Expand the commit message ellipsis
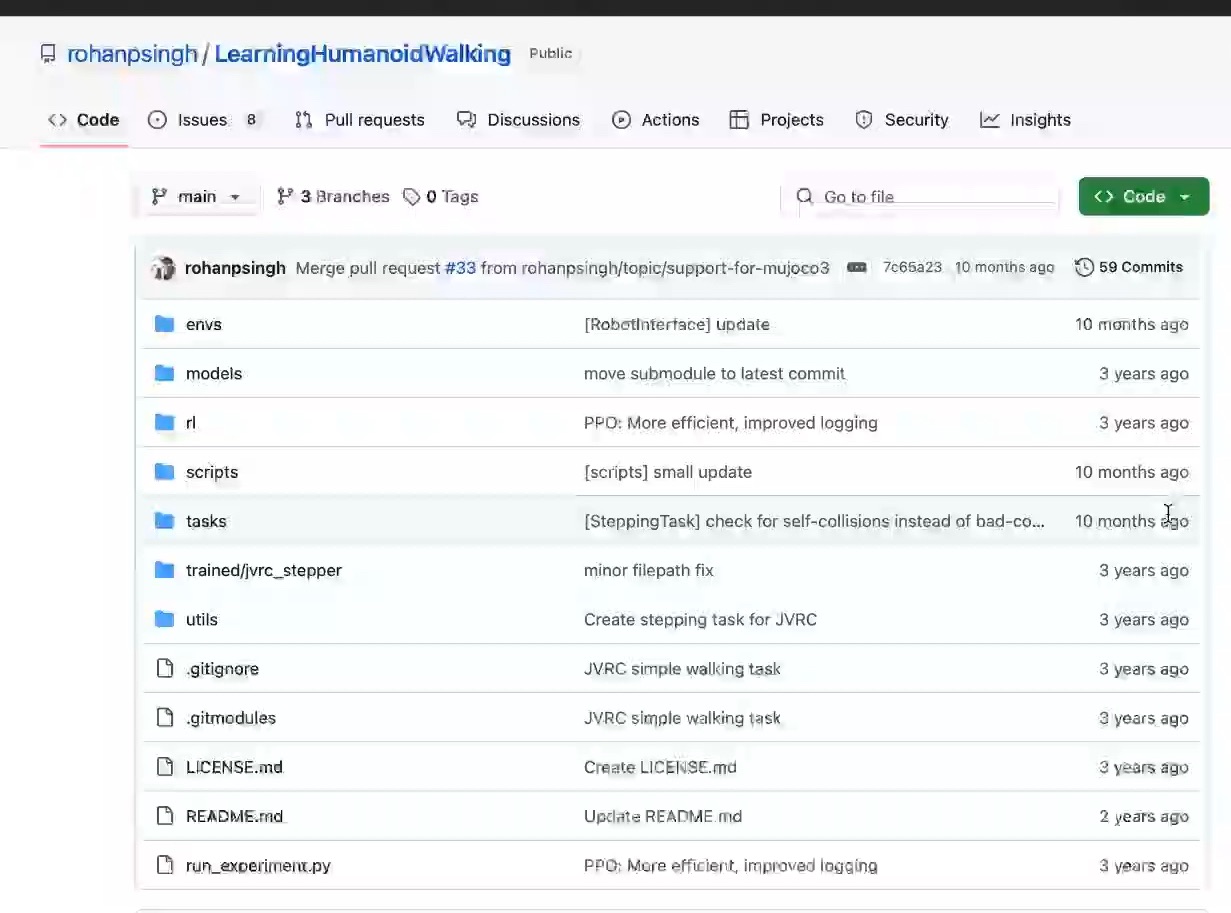 tap(856, 267)
